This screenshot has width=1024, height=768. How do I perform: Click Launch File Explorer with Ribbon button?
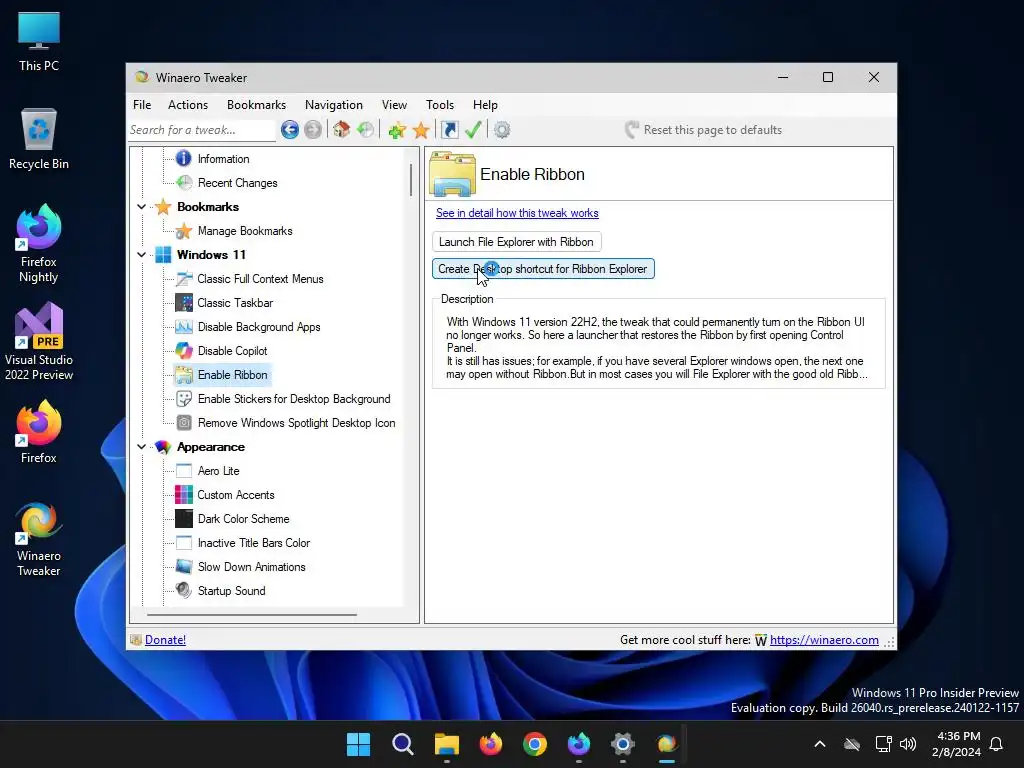[516, 242]
